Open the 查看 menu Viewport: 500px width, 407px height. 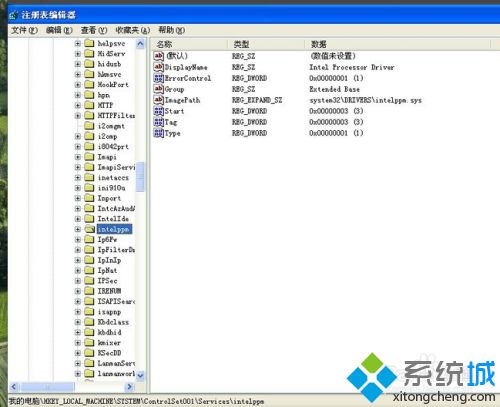(94, 30)
